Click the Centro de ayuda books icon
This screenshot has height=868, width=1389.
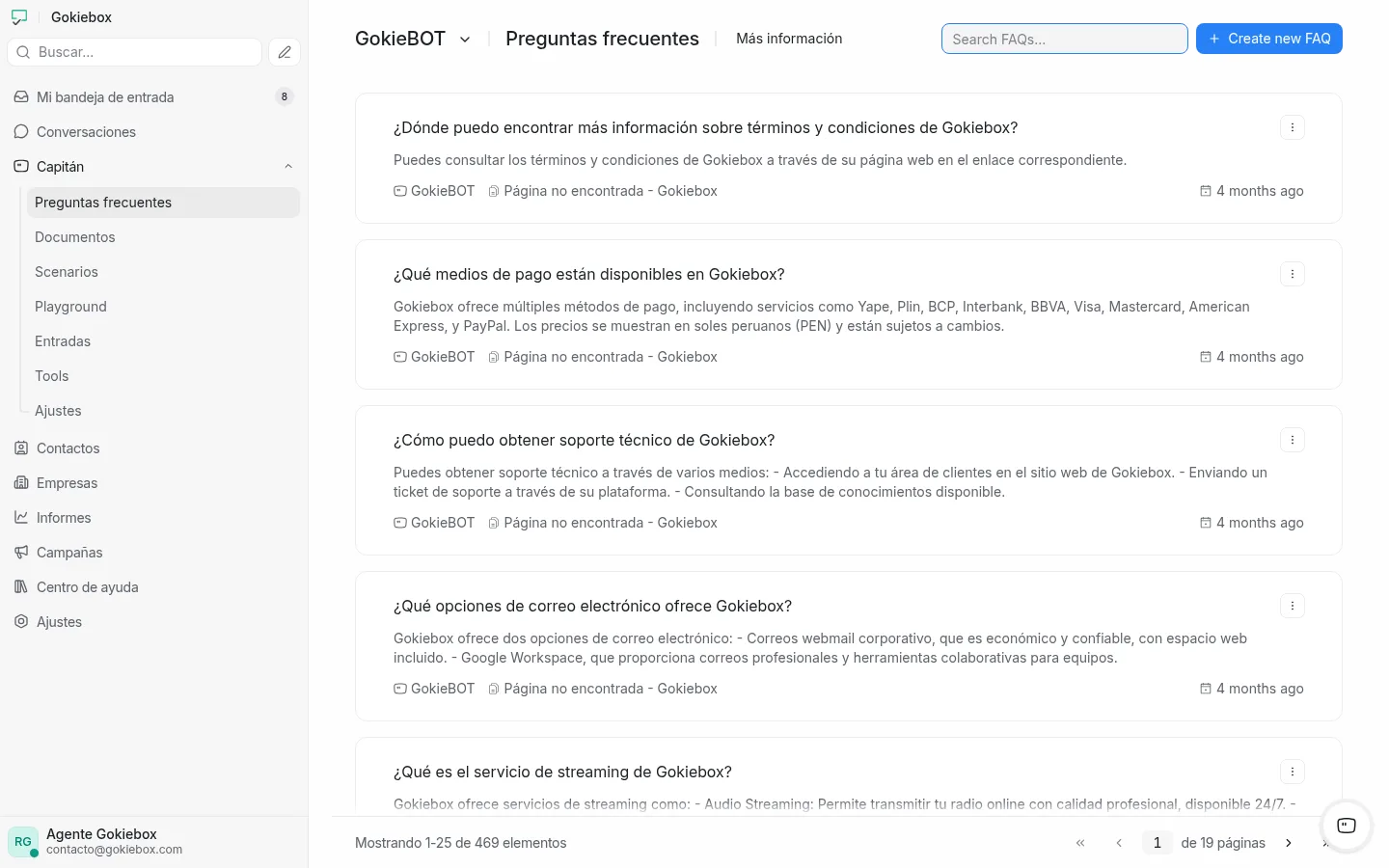[x=21, y=587]
